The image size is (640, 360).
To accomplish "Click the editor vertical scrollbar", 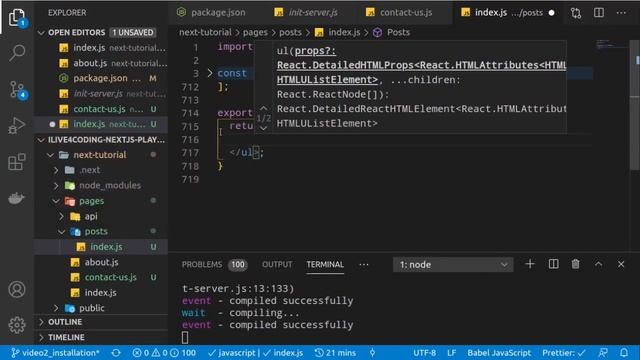I will click(635, 106).
